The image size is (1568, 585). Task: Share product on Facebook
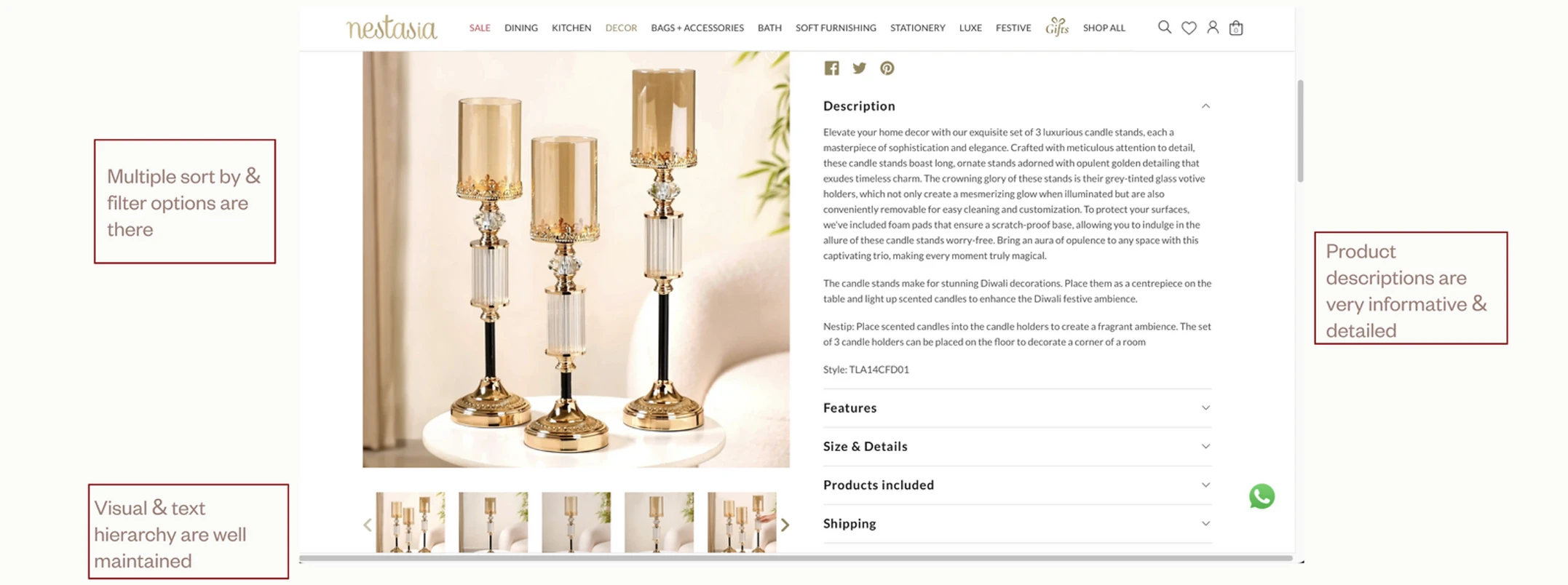point(831,68)
